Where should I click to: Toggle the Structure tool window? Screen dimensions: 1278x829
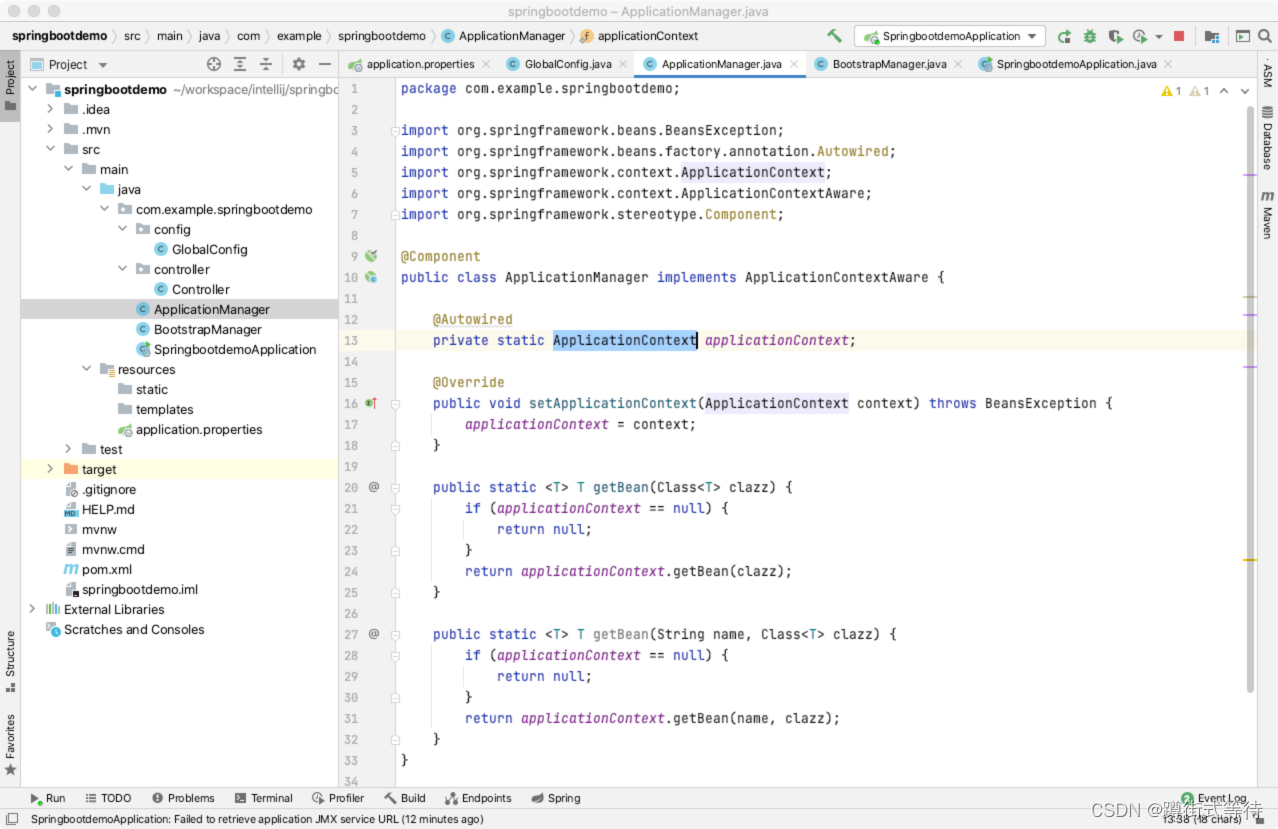tap(10, 662)
